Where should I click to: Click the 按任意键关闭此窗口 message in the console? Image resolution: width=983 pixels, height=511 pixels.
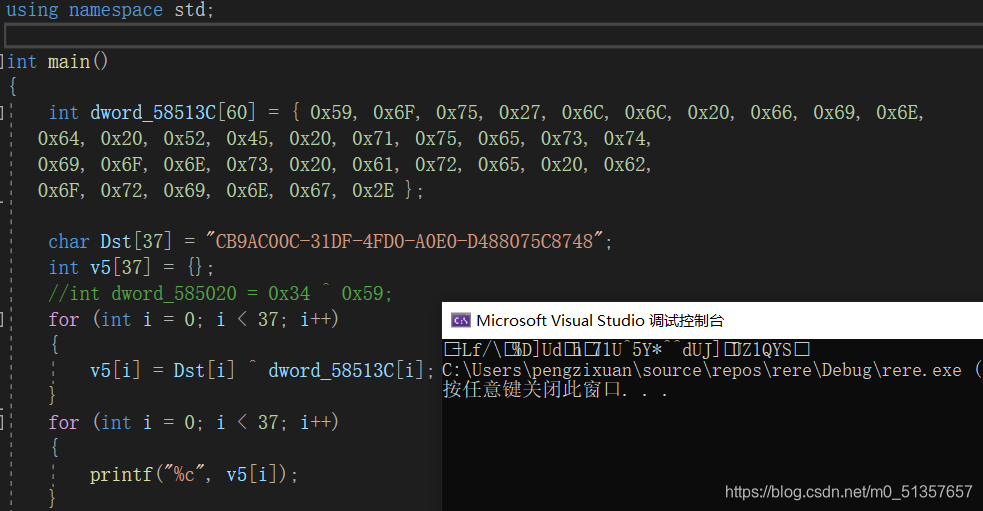coord(555,389)
